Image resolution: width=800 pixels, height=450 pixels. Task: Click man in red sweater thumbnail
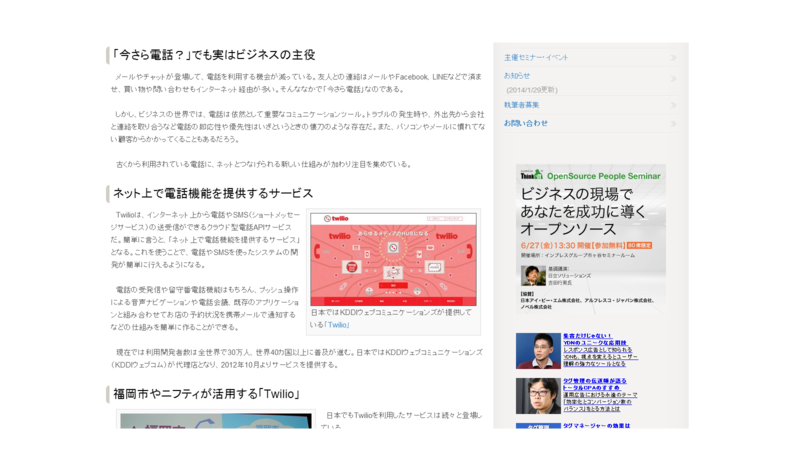538,351
